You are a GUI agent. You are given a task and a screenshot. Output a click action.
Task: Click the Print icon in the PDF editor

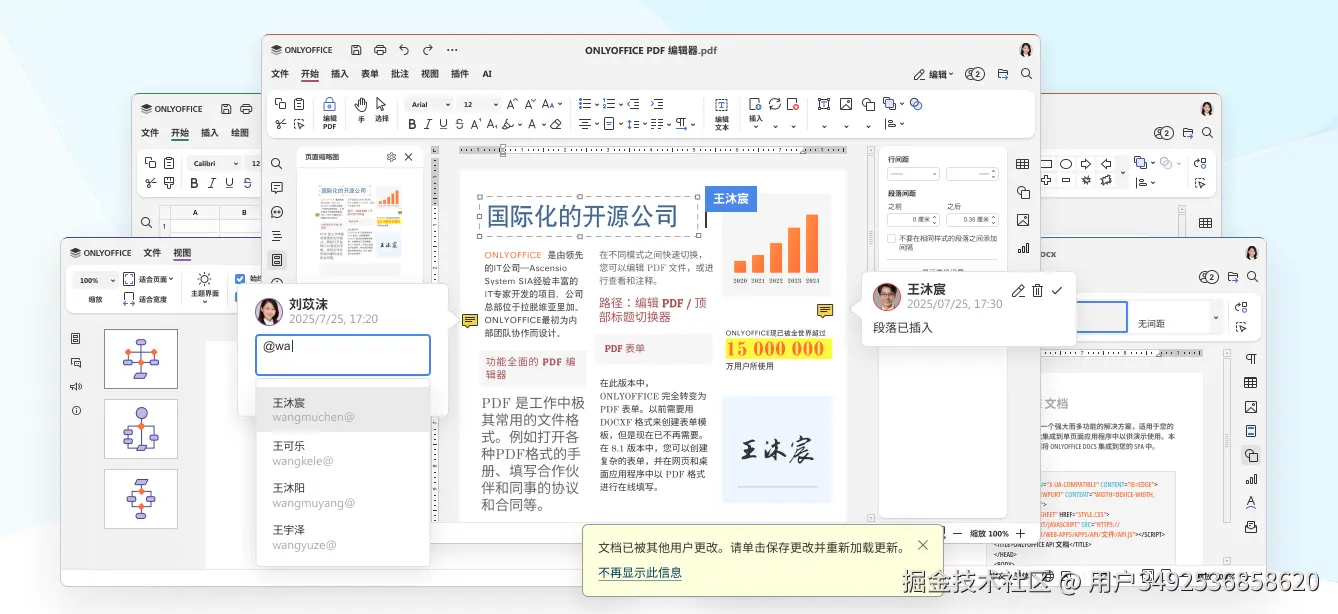(380, 50)
